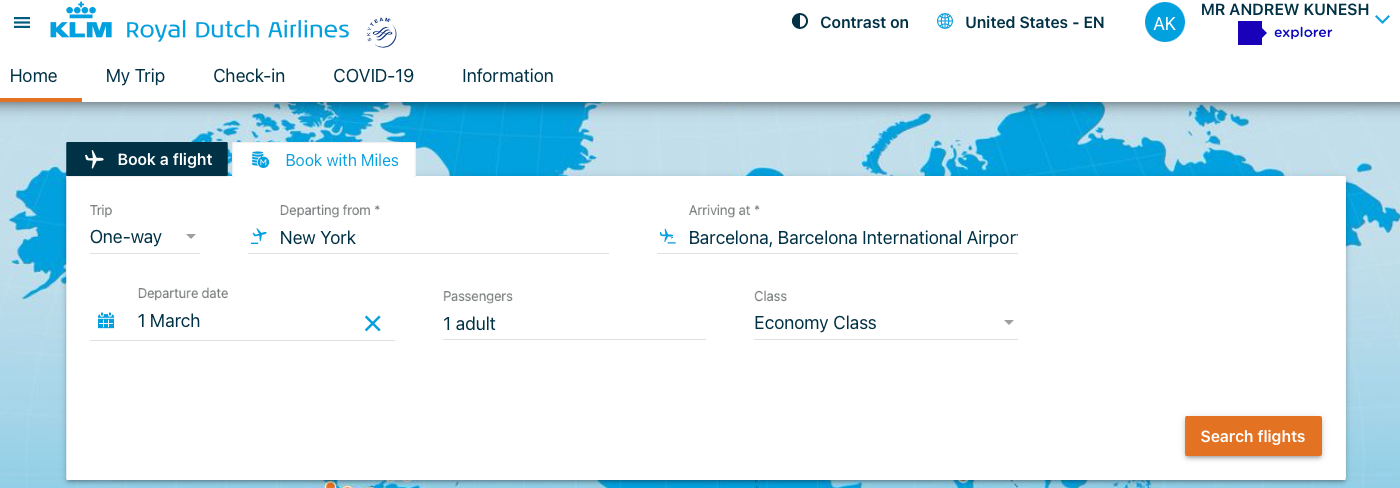Viewport: 1400px width, 488px height.
Task: Click the AK profile avatar
Action: pos(1165,23)
